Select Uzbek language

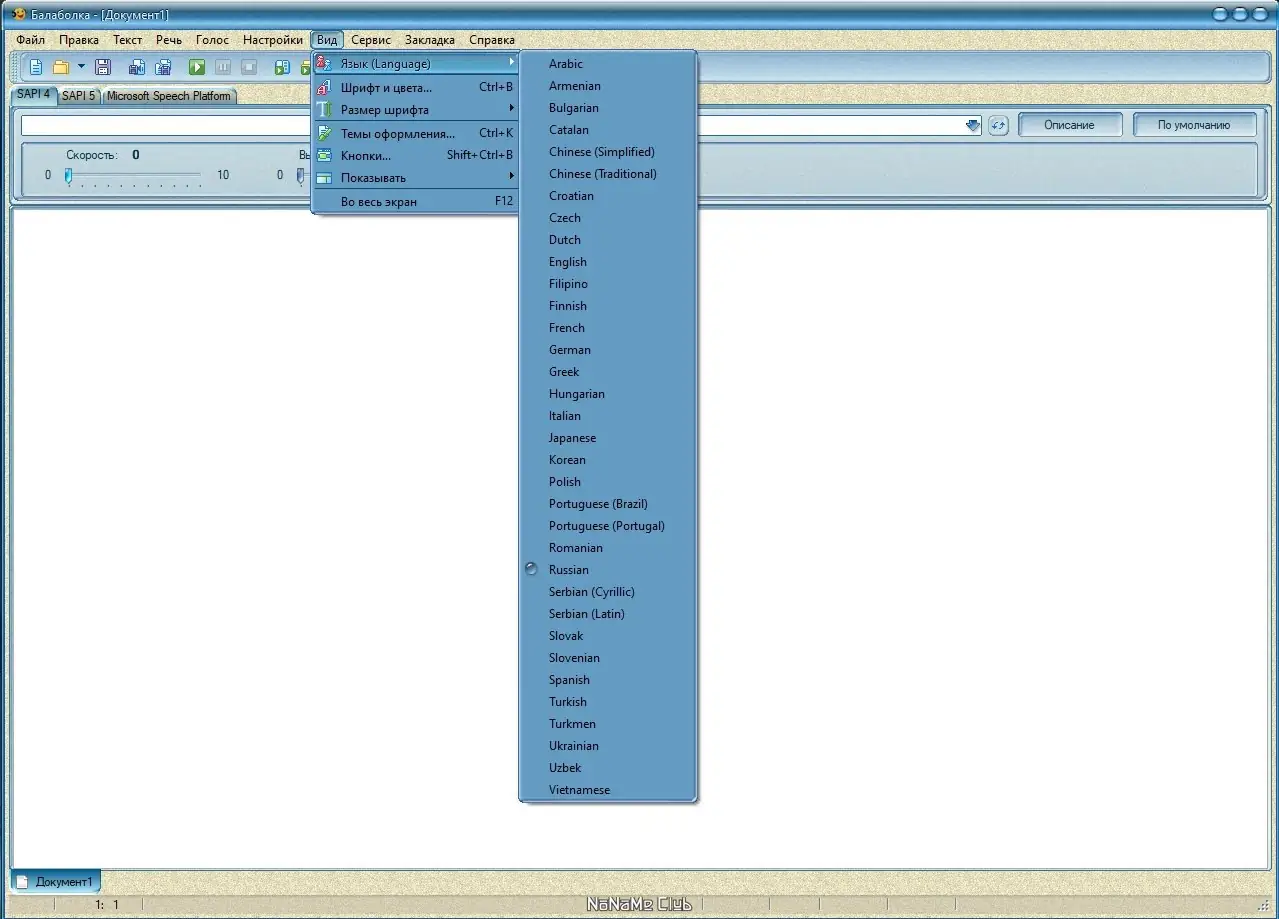coord(607,768)
